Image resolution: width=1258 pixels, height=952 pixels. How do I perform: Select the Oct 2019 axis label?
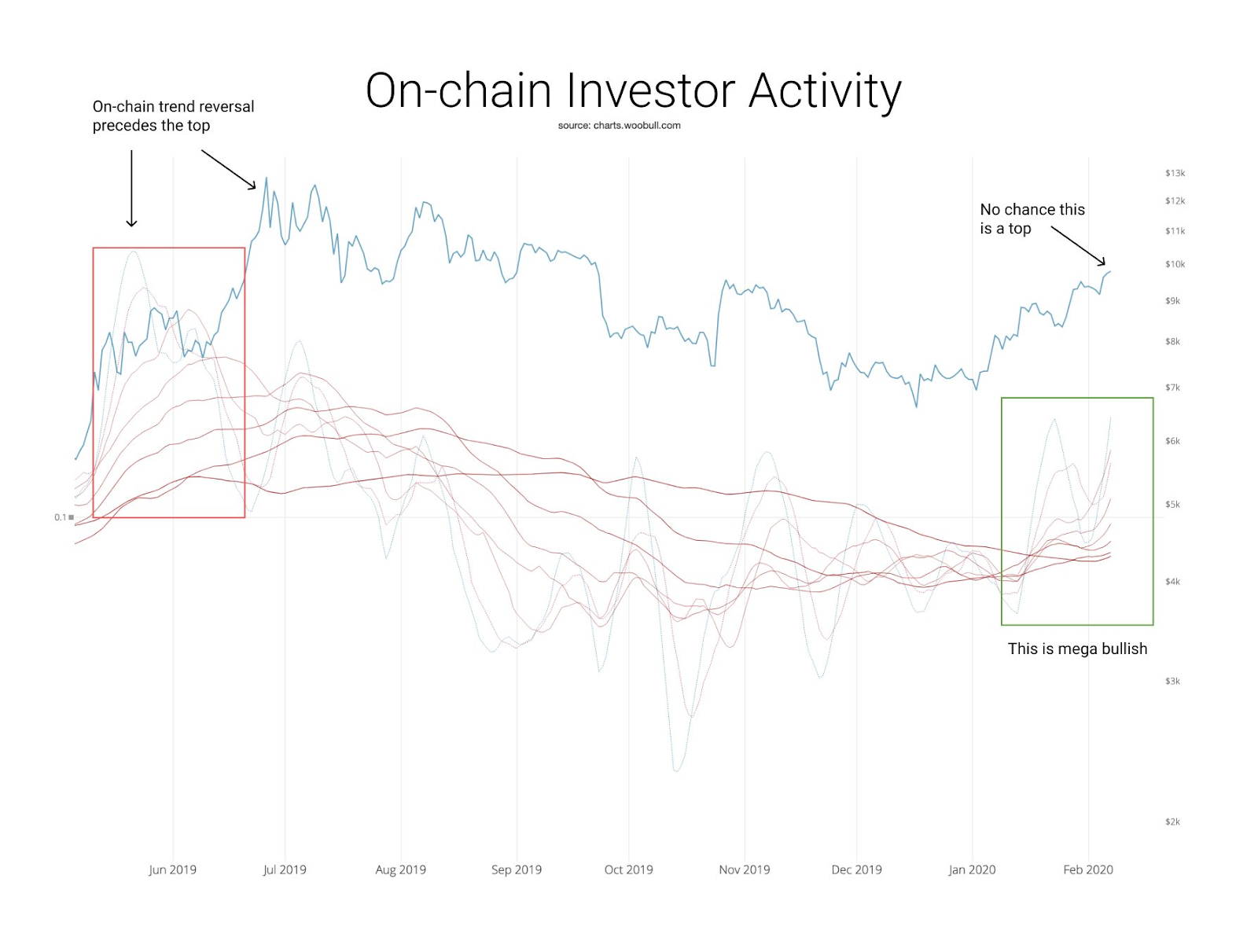(x=628, y=869)
